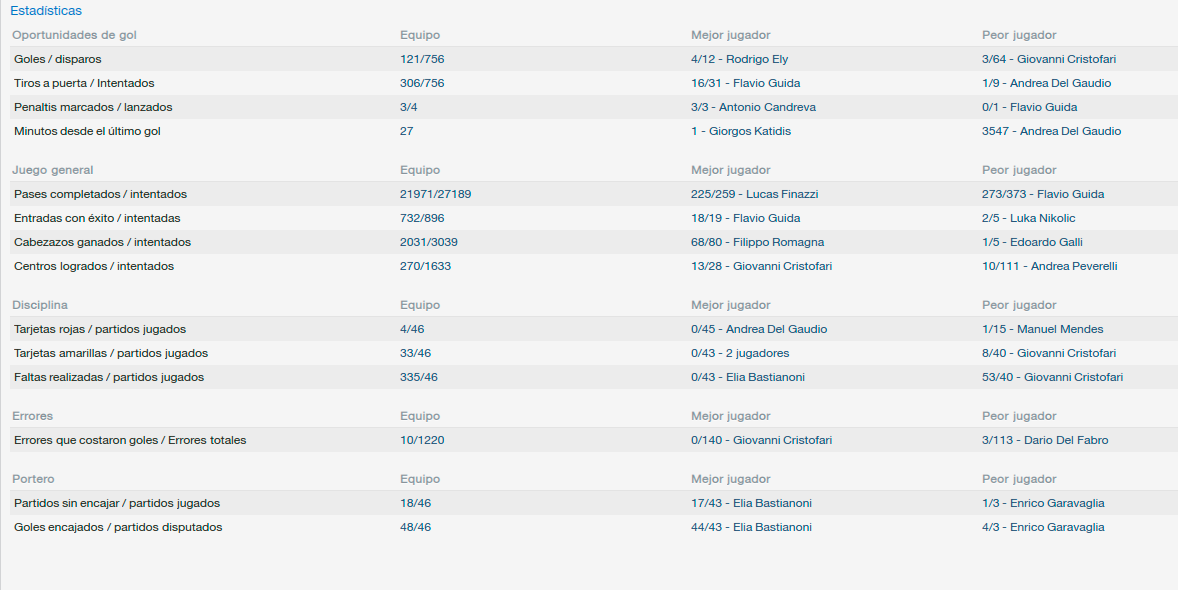Open 1/15 - Manuel Mendes red cards
Viewport: 1178px width, 590px height.
(x=1043, y=330)
